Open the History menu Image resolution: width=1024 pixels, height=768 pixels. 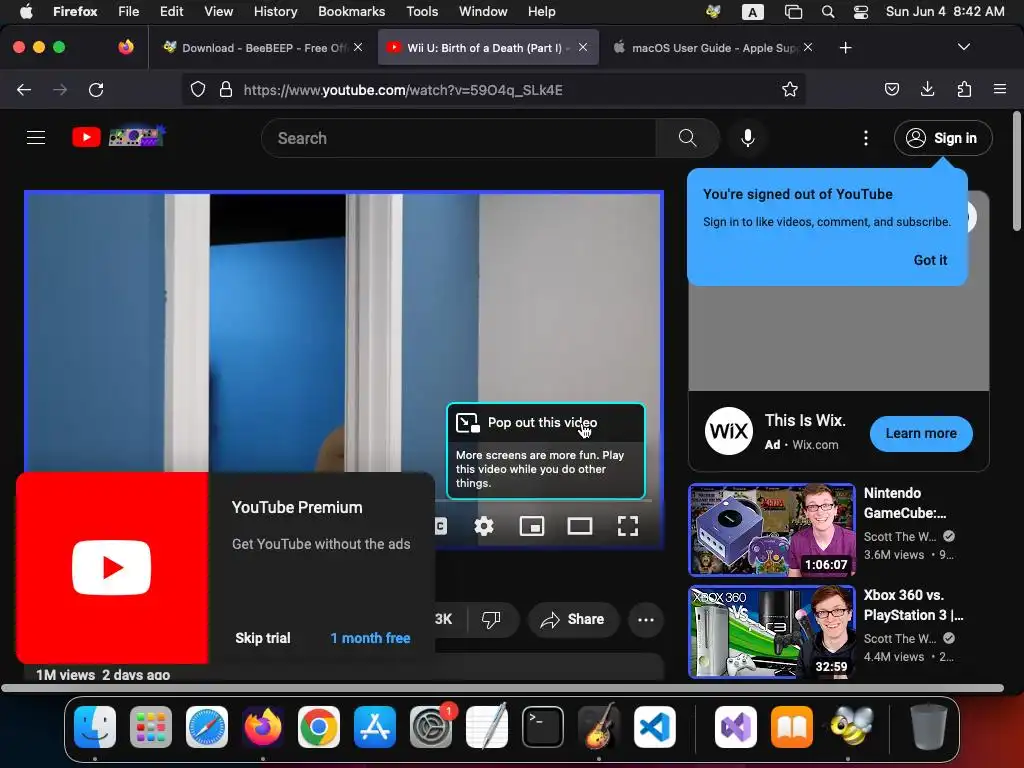pyautogui.click(x=275, y=11)
